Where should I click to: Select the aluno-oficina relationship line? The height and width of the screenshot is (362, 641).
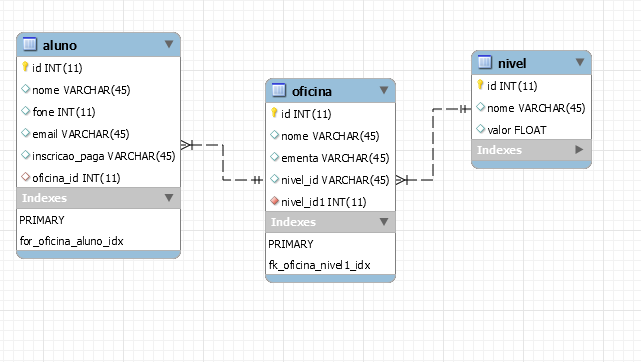click(223, 162)
